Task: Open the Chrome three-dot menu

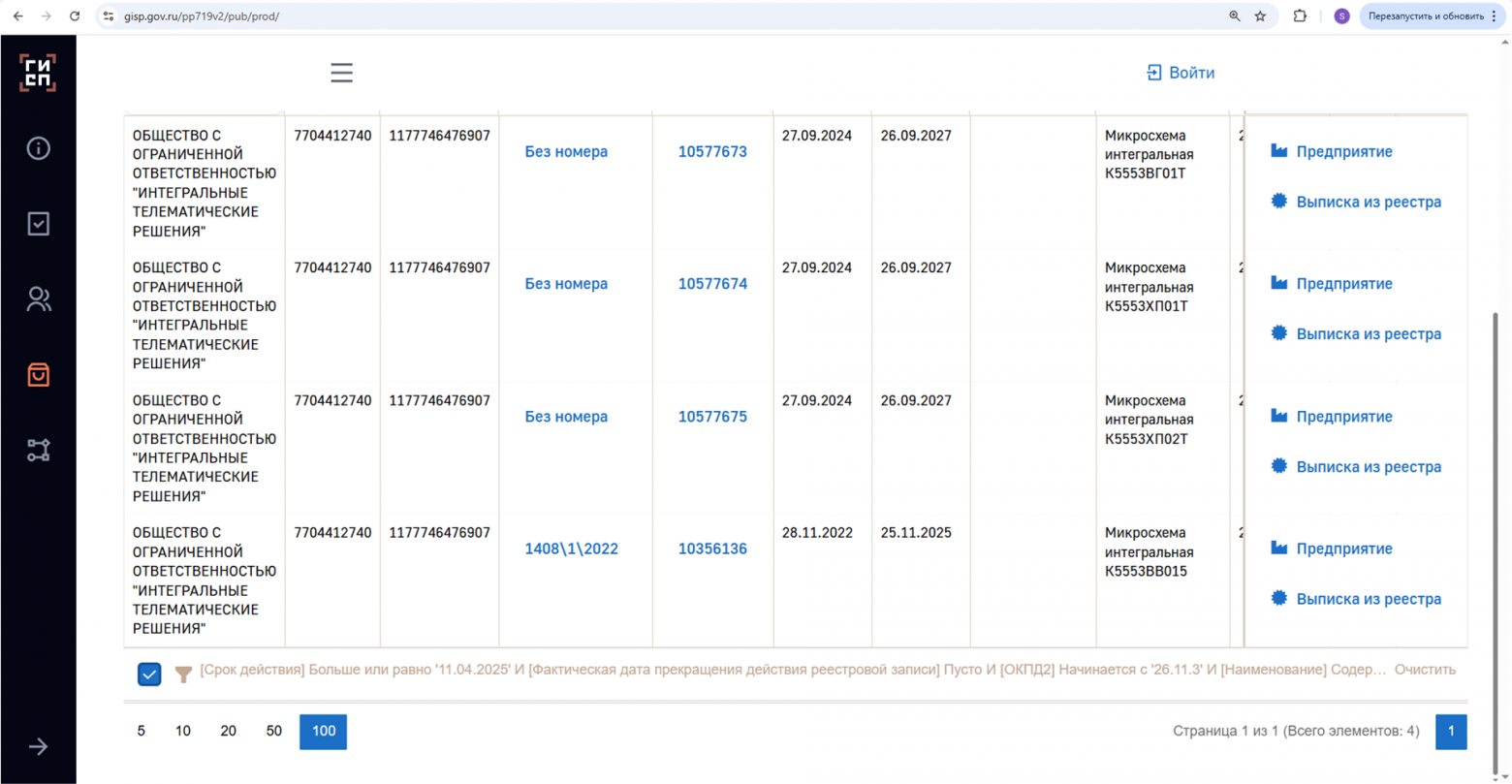Action: pos(1495,16)
